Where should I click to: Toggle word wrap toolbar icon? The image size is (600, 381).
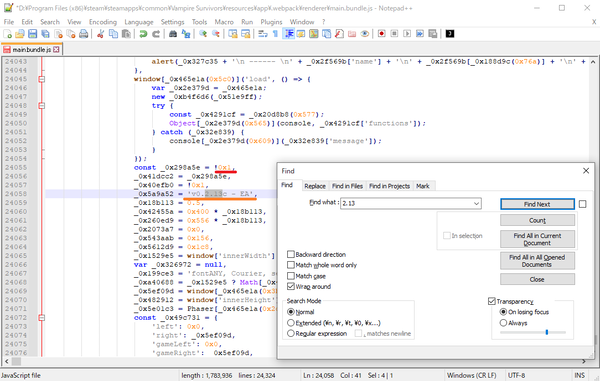click(x=262, y=34)
